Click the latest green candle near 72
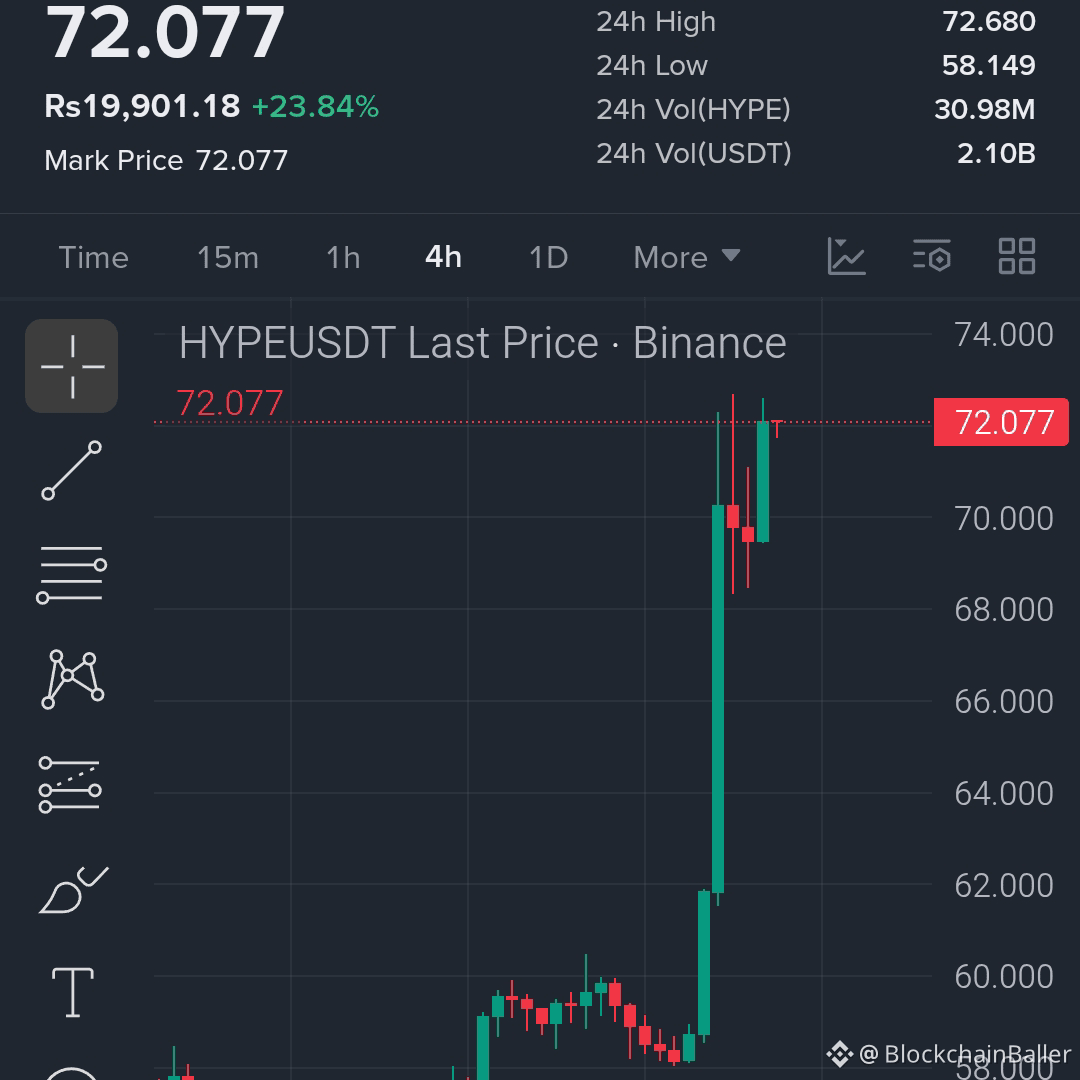The width and height of the screenshot is (1080, 1080). (762, 481)
